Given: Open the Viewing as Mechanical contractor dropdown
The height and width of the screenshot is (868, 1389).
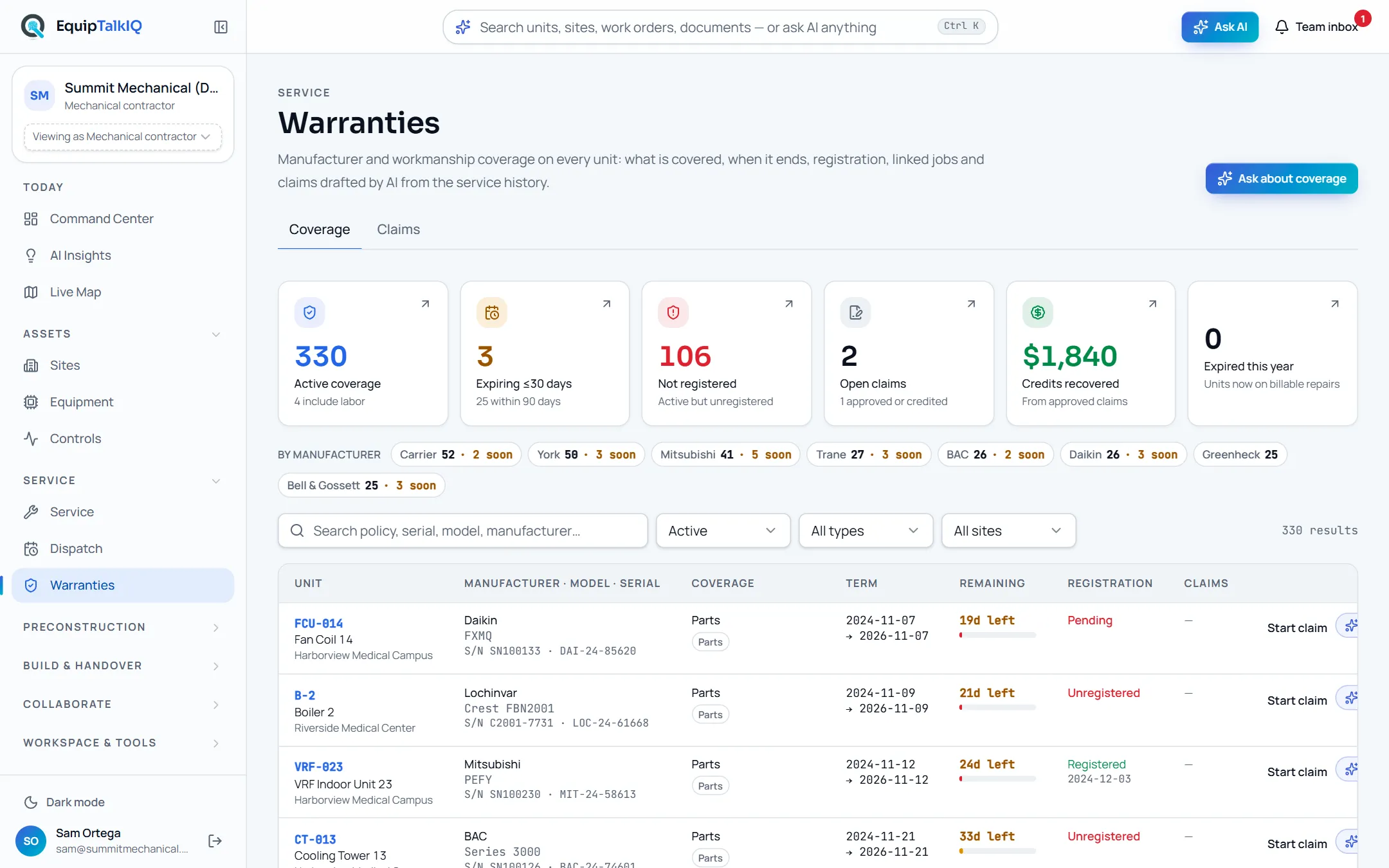Looking at the screenshot, I should 123,136.
